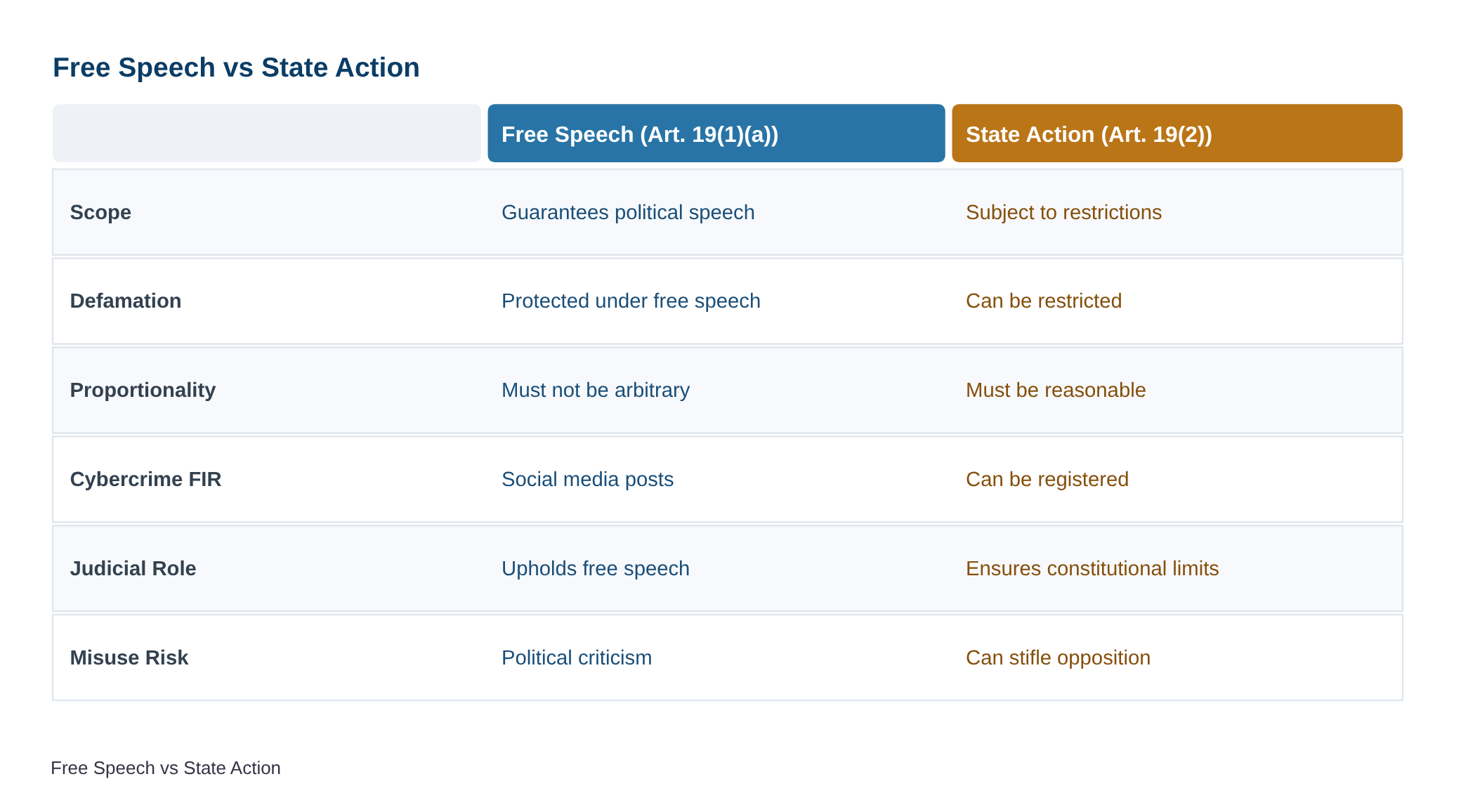This screenshot has width=1461, height=812.
Task: Click 'Protected under free speech' cell
Action: tap(631, 301)
